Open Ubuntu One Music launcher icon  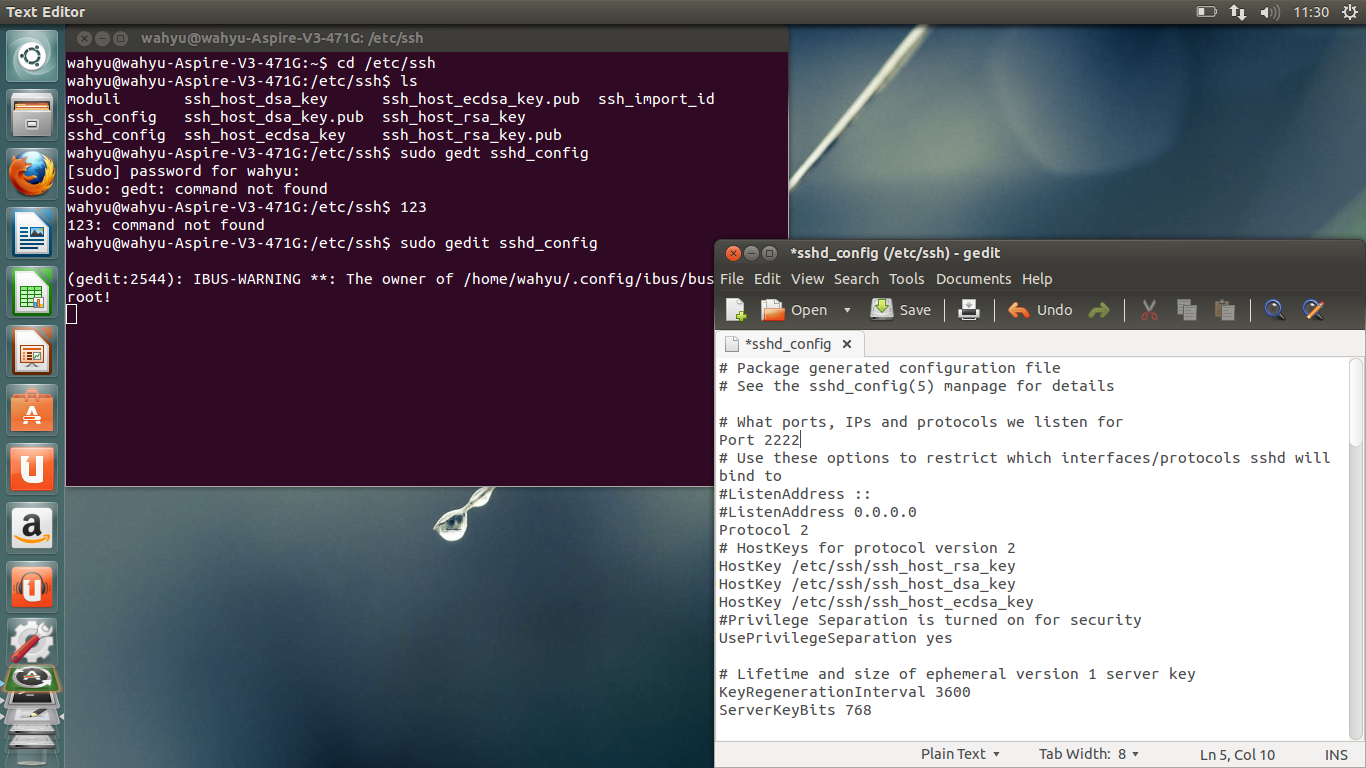(x=32, y=586)
